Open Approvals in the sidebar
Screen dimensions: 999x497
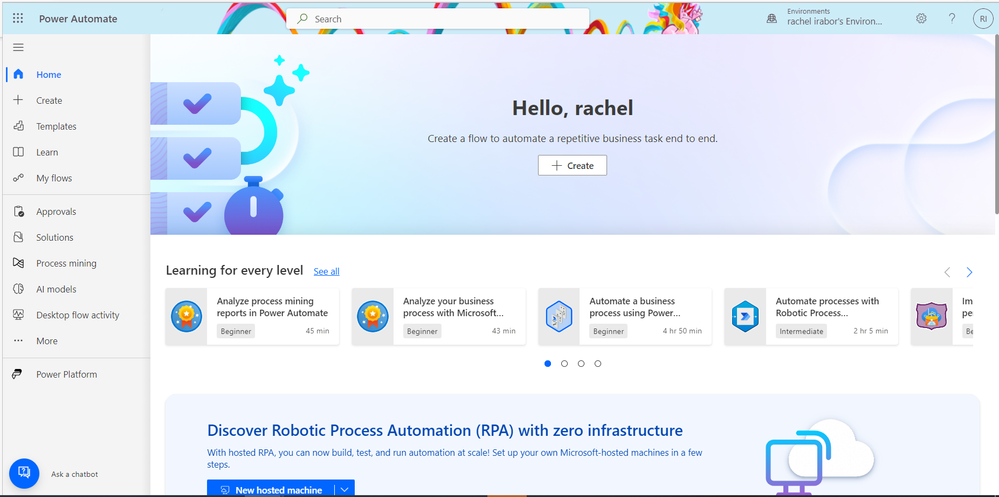pos(56,212)
